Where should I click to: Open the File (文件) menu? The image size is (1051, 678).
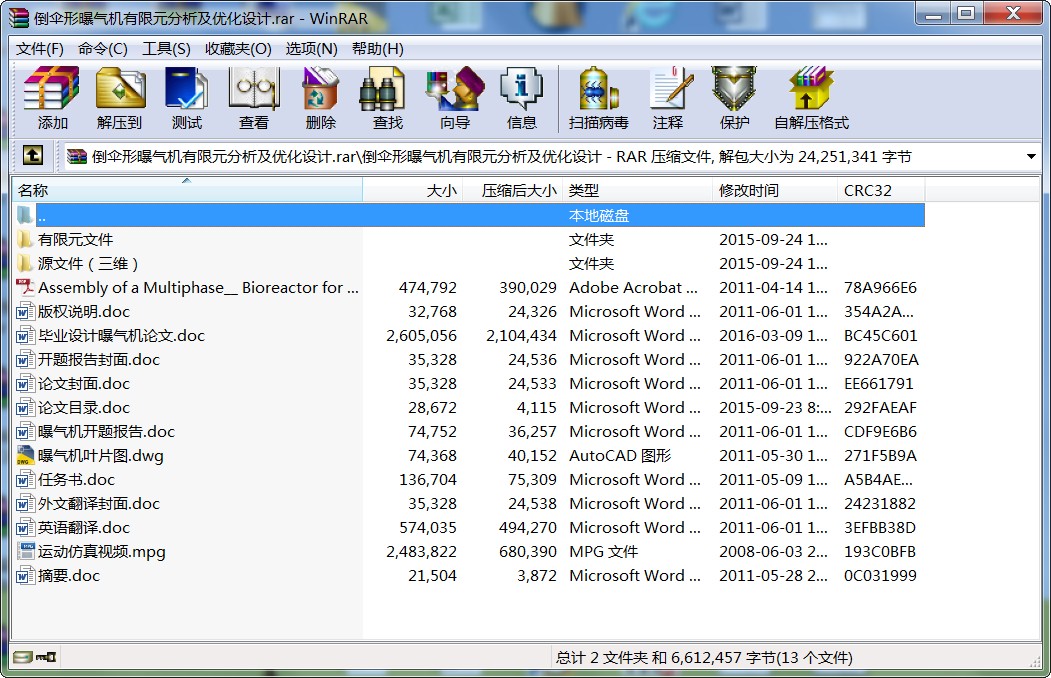pyautogui.click(x=40, y=49)
